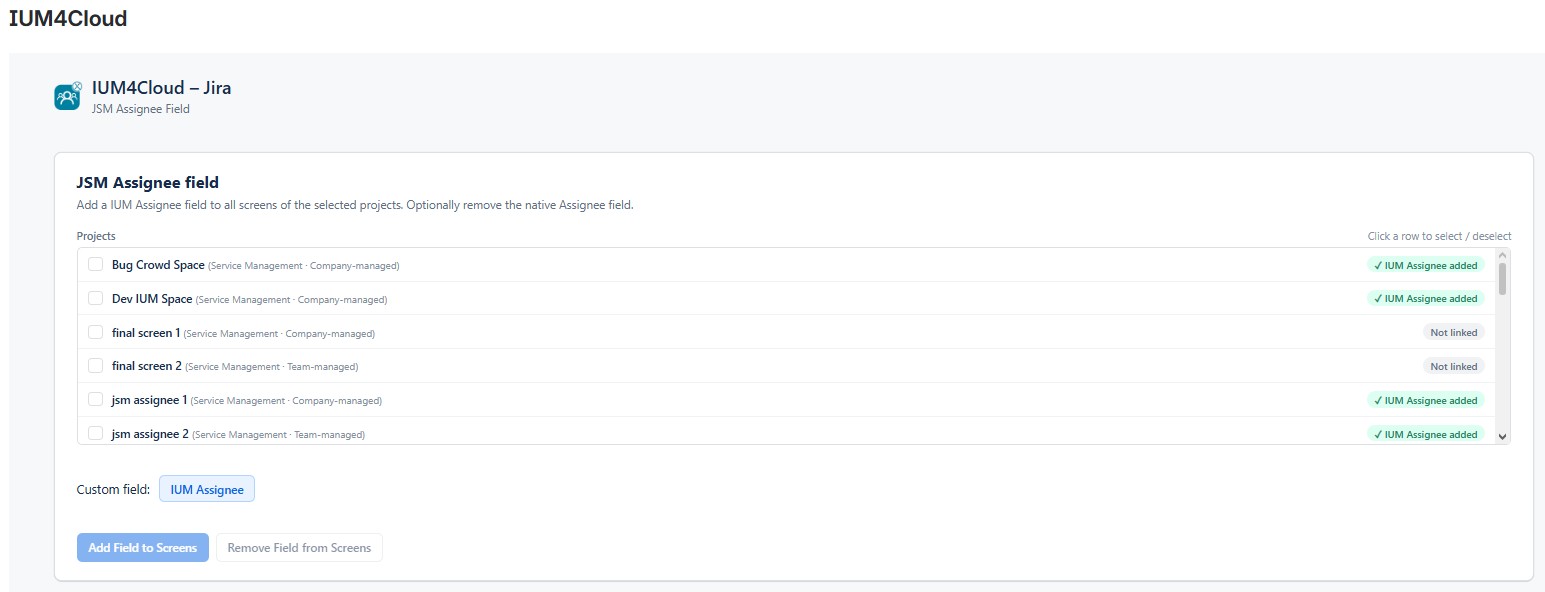Click the IUM Assignee custom field chip
This screenshot has height=592, width=1545.
[207, 489]
